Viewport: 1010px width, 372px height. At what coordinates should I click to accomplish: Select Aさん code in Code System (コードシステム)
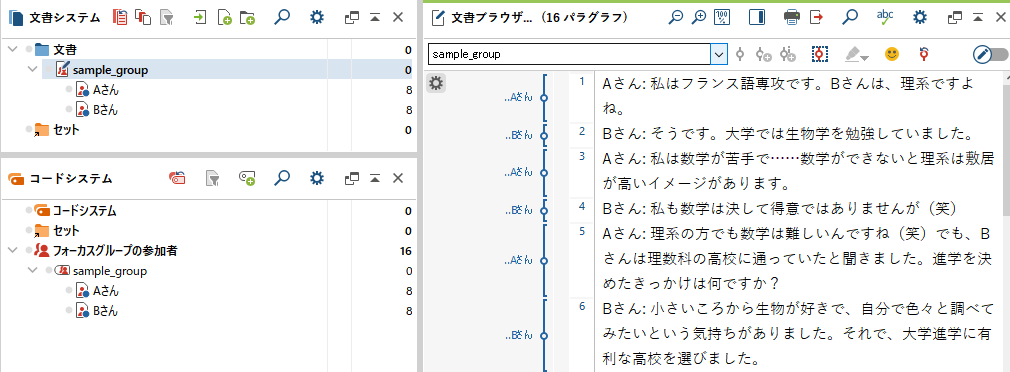(106, 291)
